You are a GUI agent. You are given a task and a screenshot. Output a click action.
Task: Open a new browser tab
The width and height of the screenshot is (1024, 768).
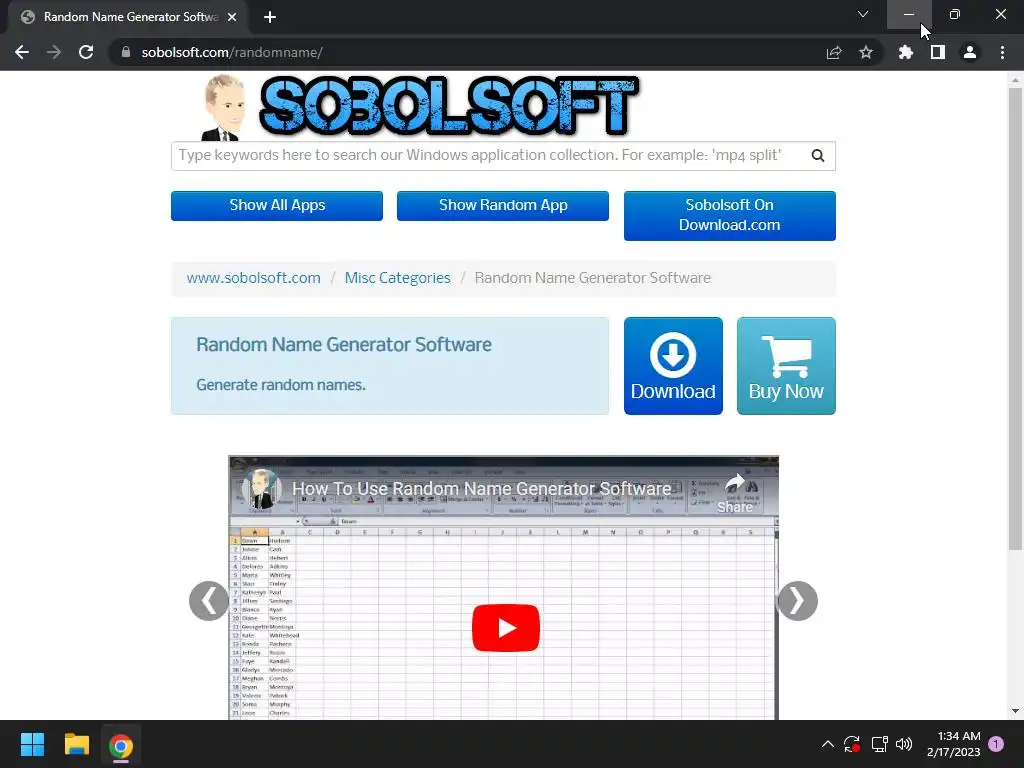[x=270, y=17]
